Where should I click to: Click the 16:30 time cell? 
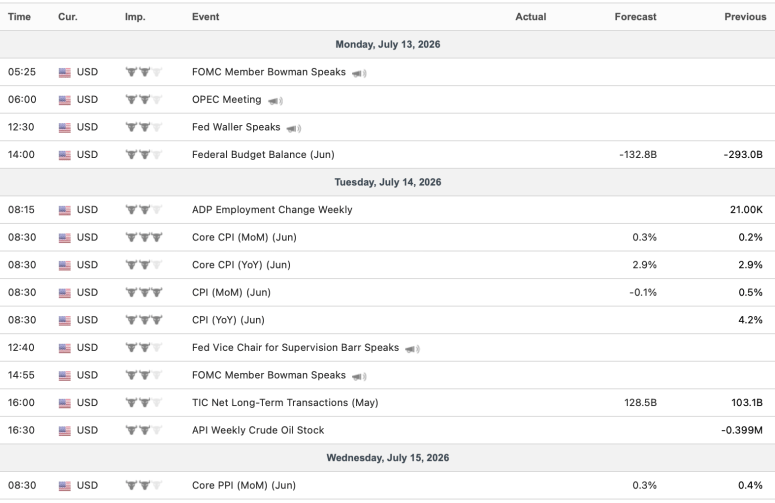click(21, 430)
